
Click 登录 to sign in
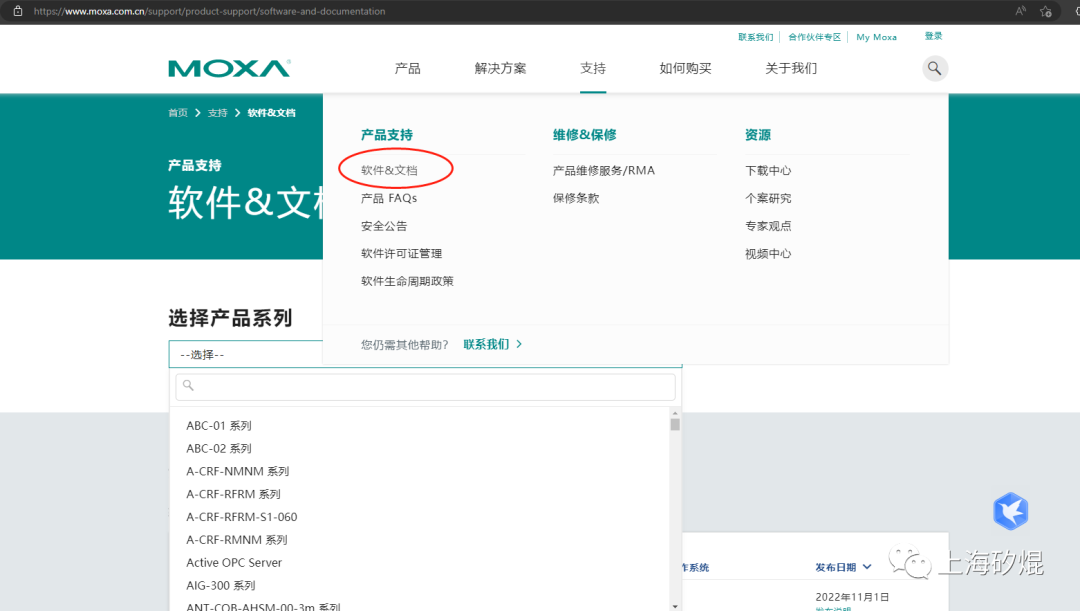pos(933,36)
